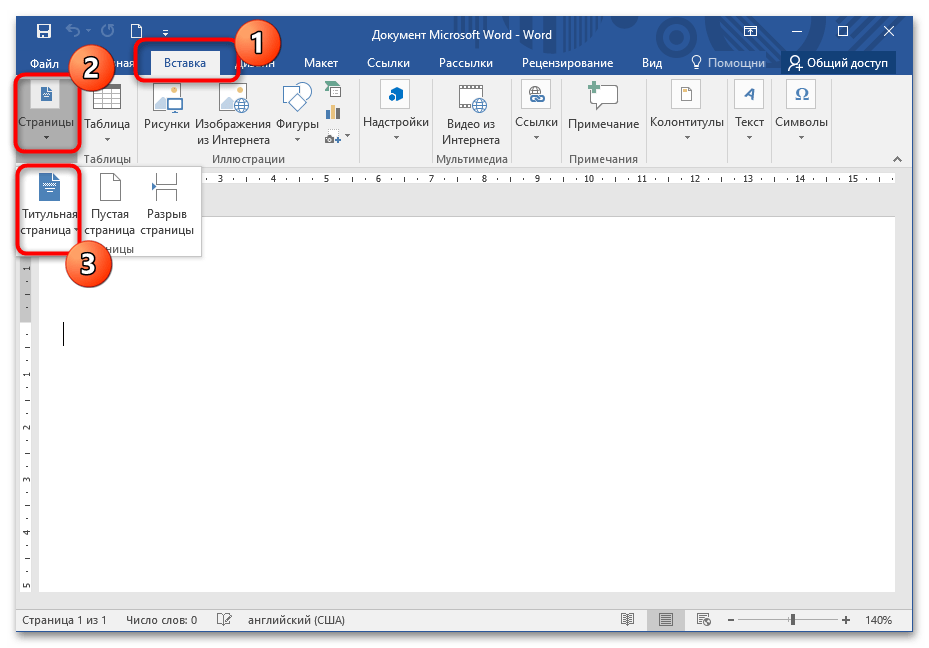Insert a Пустая страница
The width and height of the screenshot is (929, 648).
click(110, 205)
